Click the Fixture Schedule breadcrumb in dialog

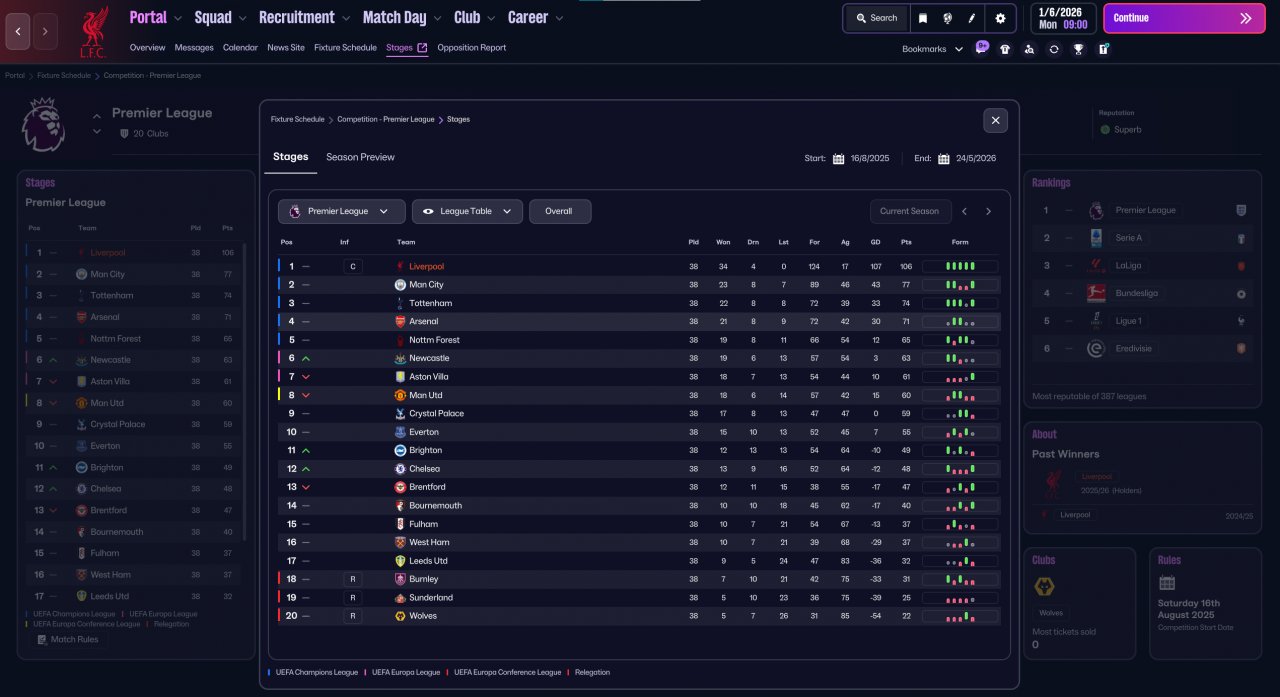click(297, 119)
